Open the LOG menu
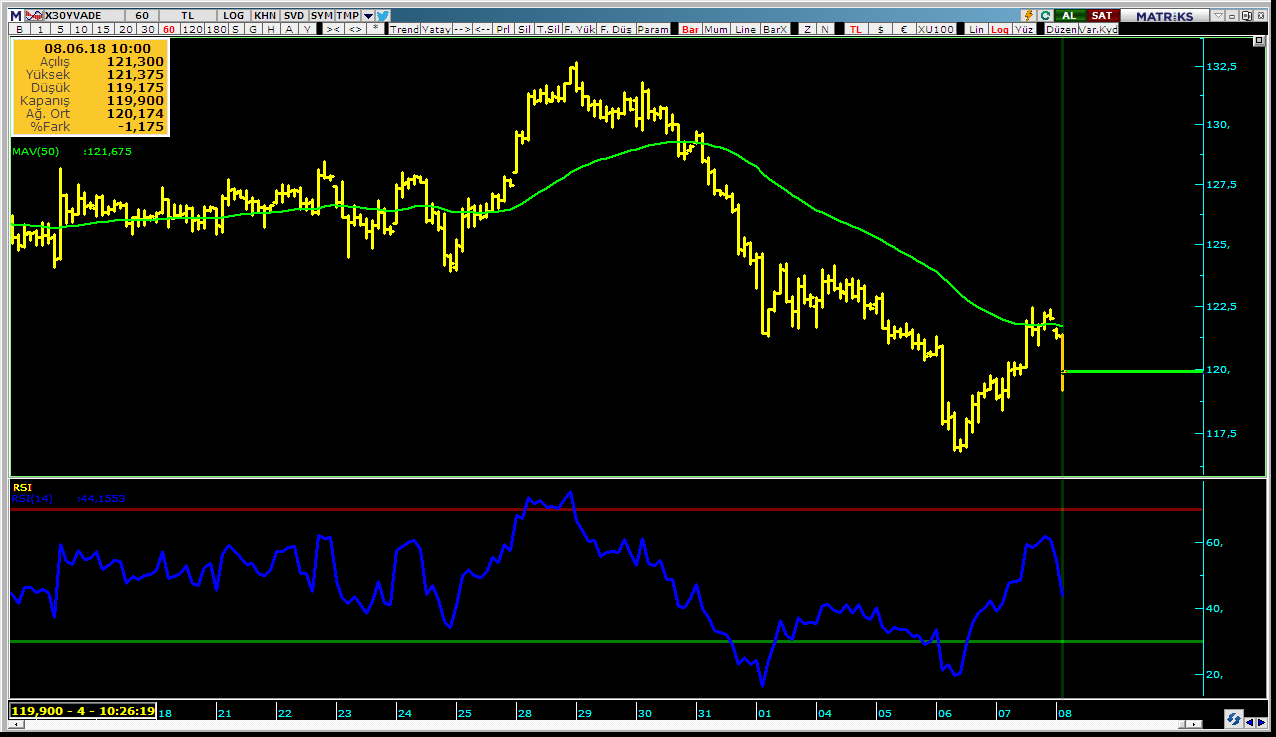The height and width of the screenshot is (737, 1276). (x=234, y=16)
